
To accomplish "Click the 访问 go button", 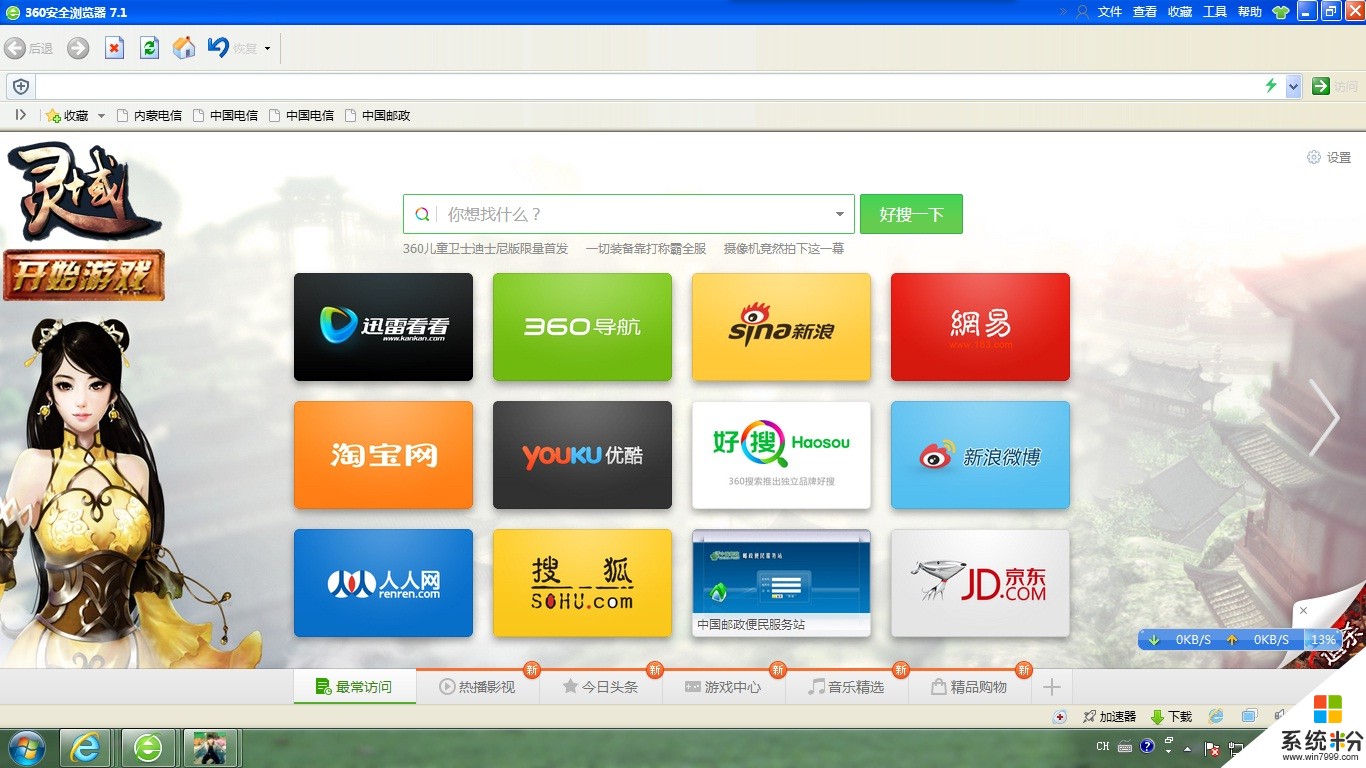I will (1335, 86).
